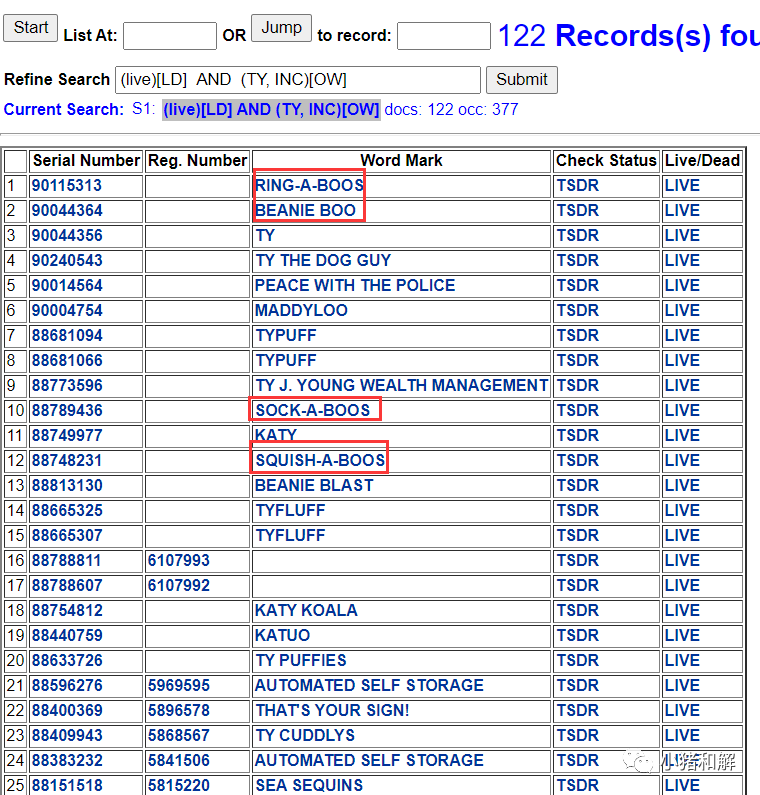
Task: Open registration number 5841506
Action: [x=178, y=761]
